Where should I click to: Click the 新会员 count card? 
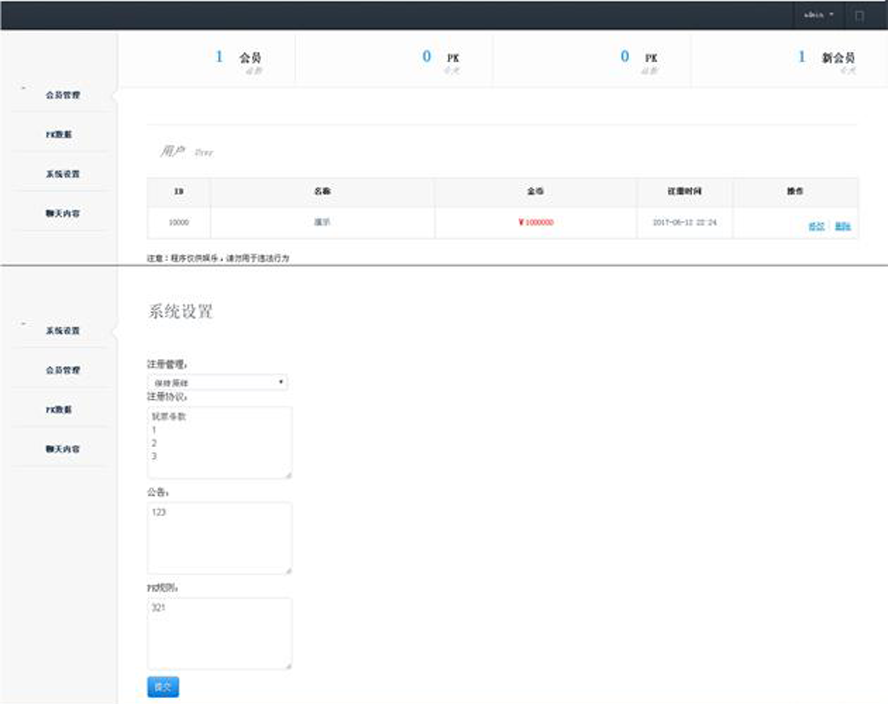(789, 59)
